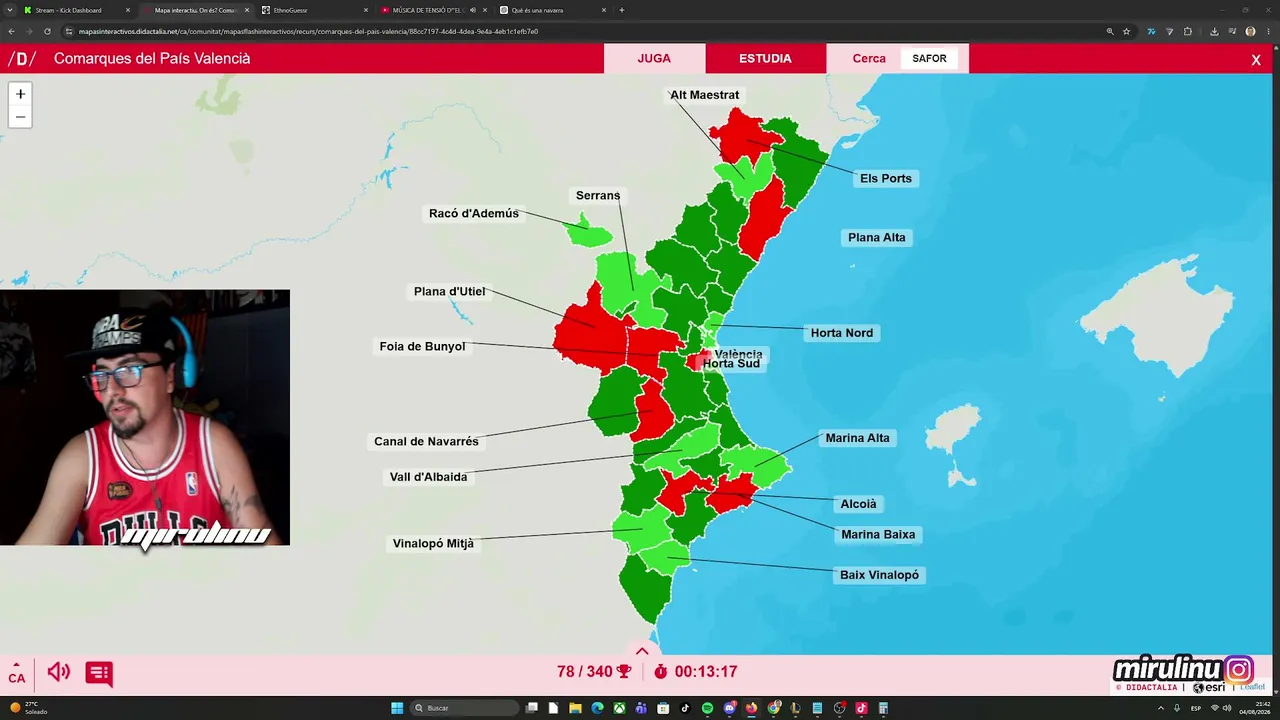Viewport: 1280px width, 720px height.
Task: Open browser profile avatar
Action: coord(1250,31)
